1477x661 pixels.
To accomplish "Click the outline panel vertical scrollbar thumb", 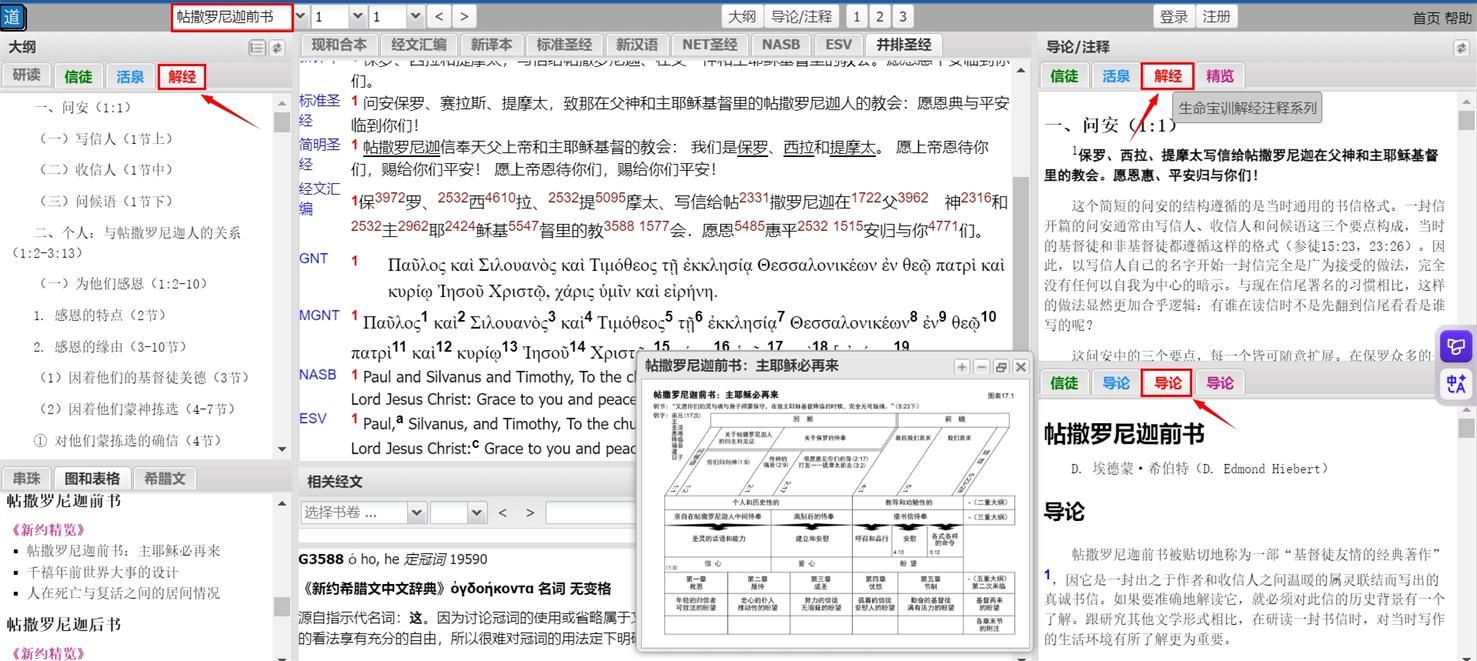I will click(282, 122).
